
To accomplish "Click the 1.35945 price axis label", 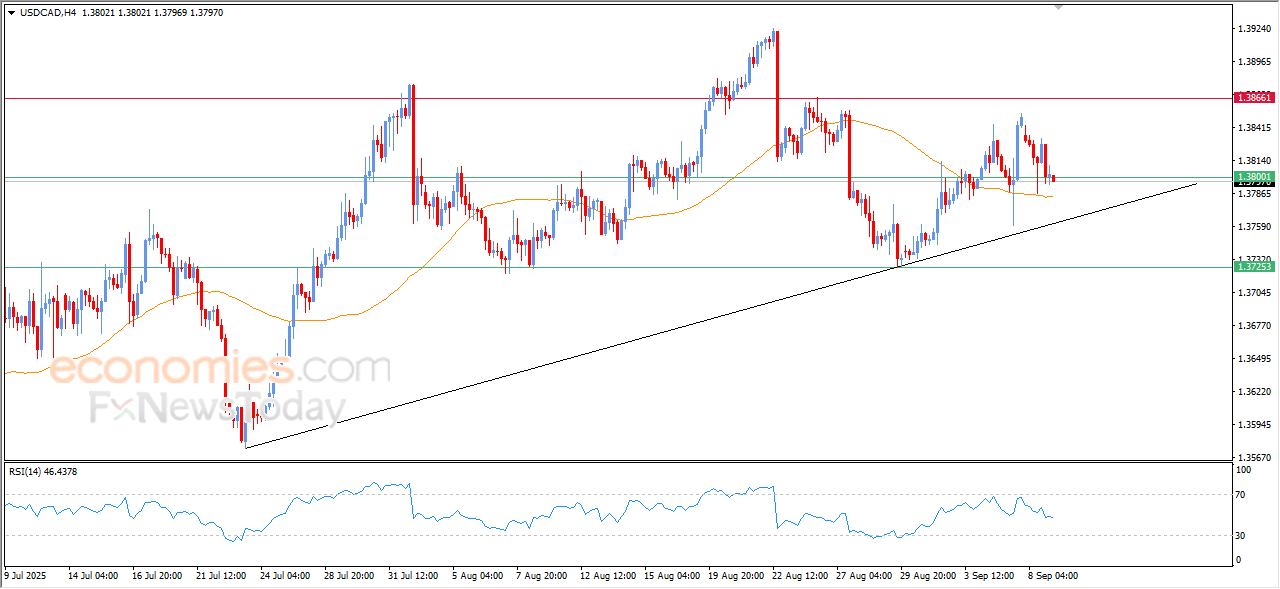I will [x=1255, y=425].
